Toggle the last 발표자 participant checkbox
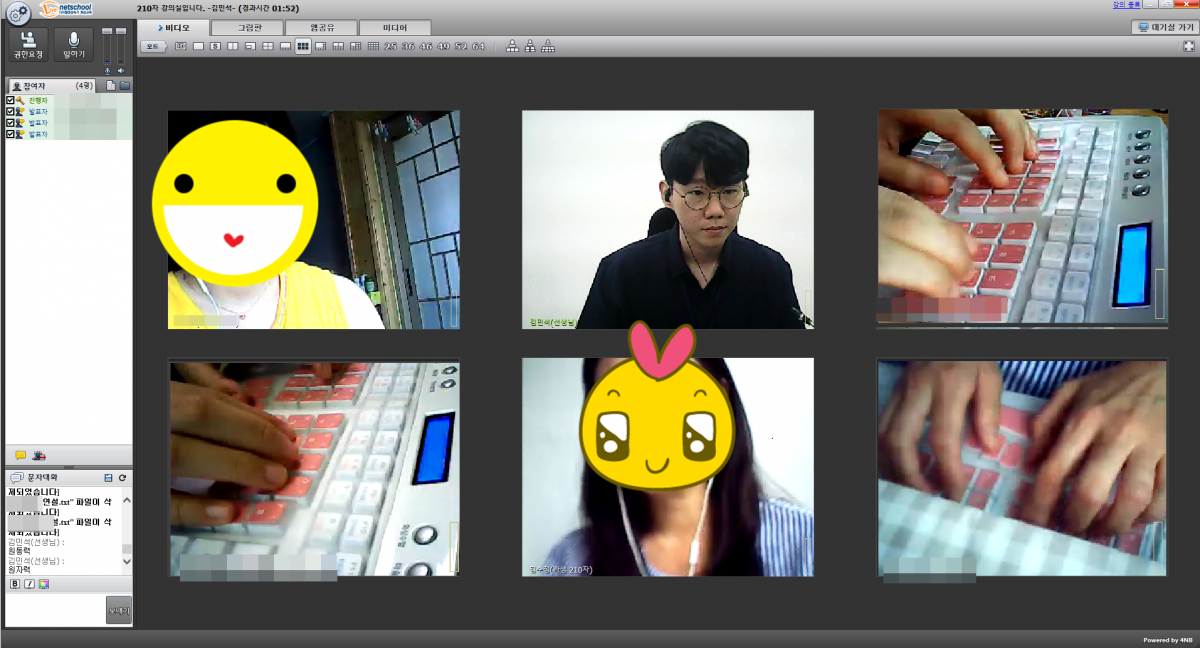Image resolution: width=1200 pixels, height=648 pixels. click(x=10, y=133)
